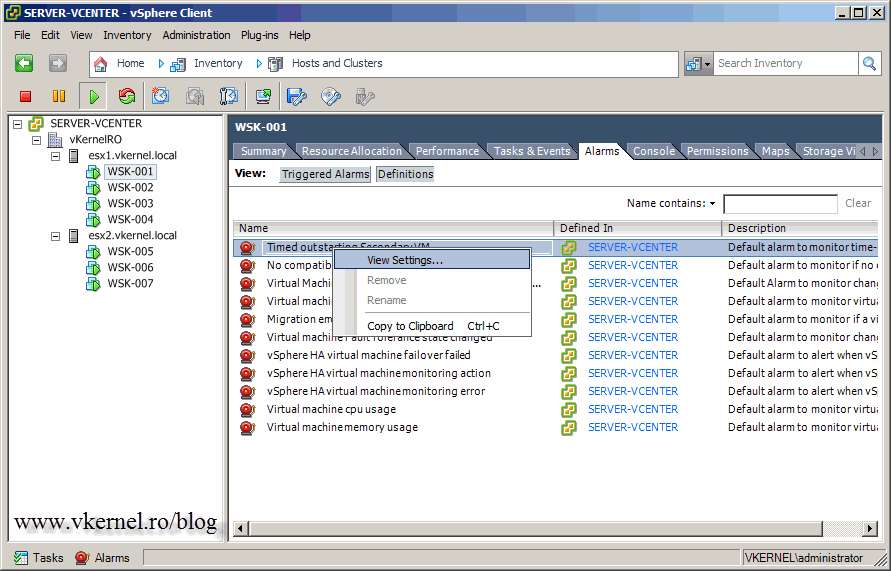
Task: Click alarm icon for Virtual machine cpu usage
Action: coord(247,410)
